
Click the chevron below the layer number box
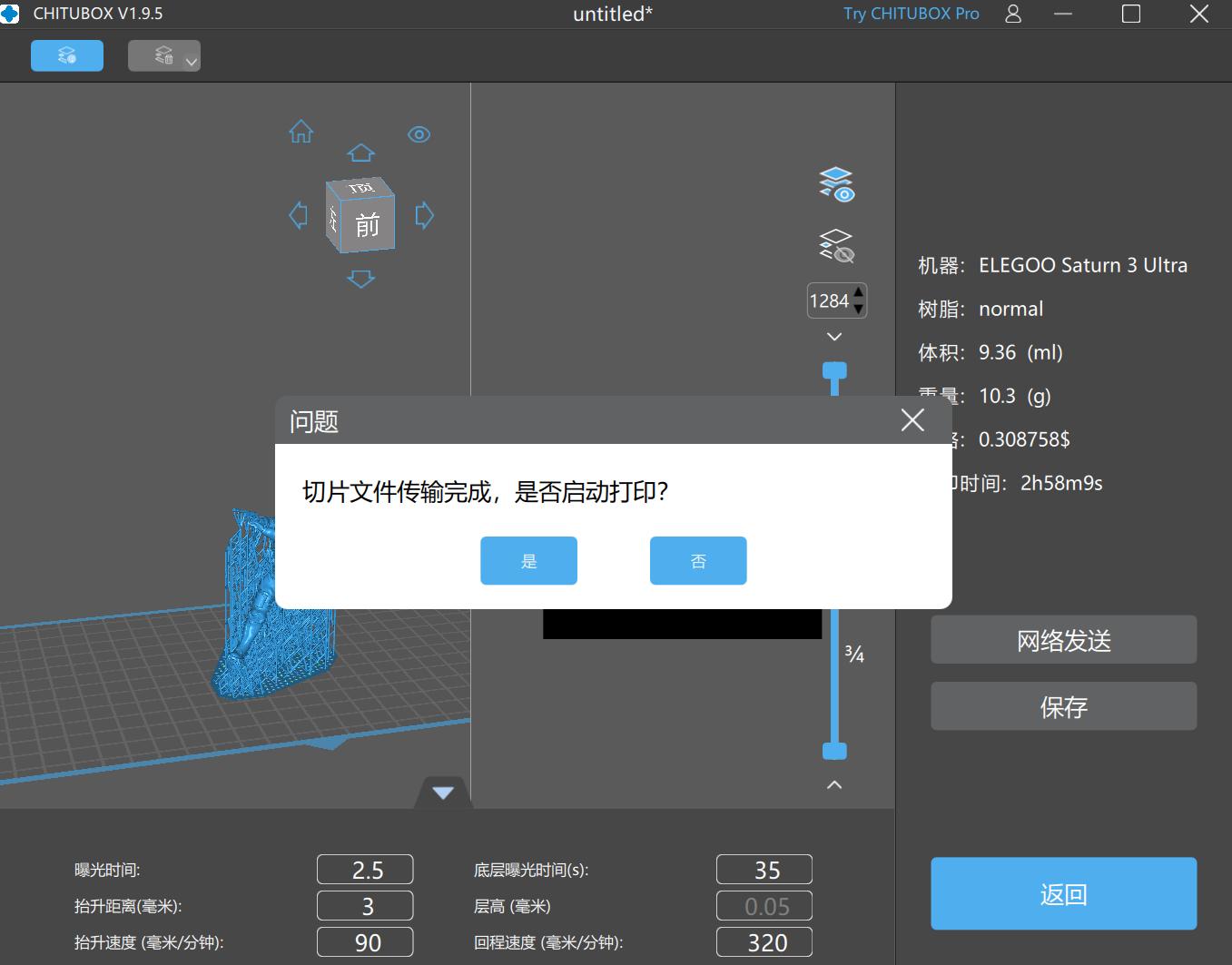pos(833,336)
